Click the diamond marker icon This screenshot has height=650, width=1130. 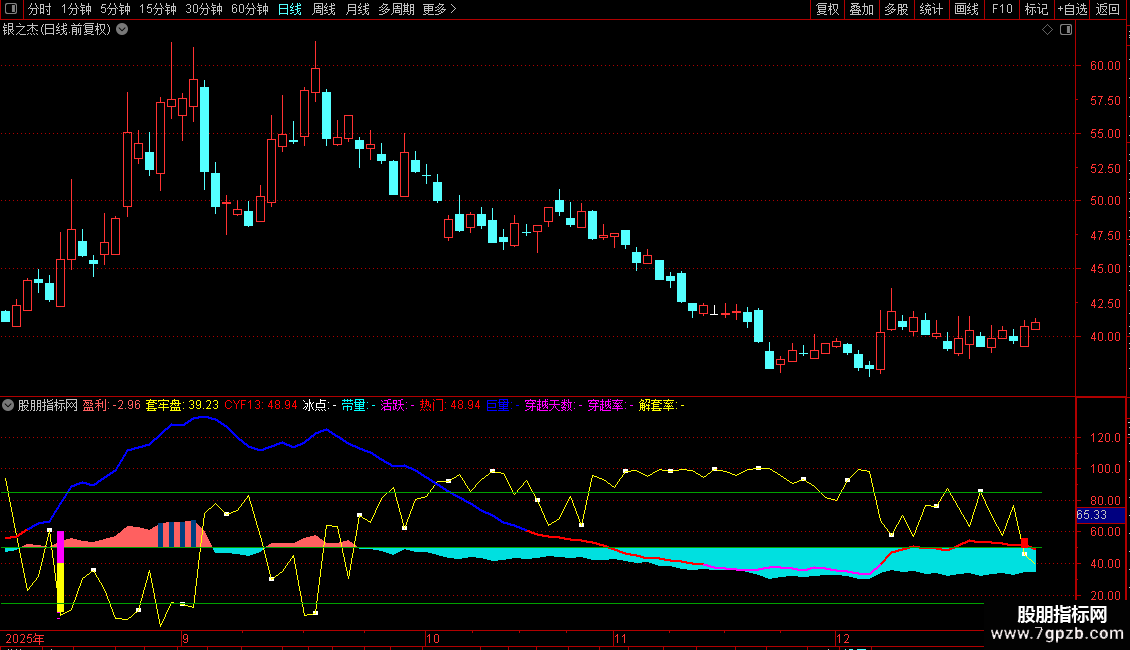point(1047,30)
